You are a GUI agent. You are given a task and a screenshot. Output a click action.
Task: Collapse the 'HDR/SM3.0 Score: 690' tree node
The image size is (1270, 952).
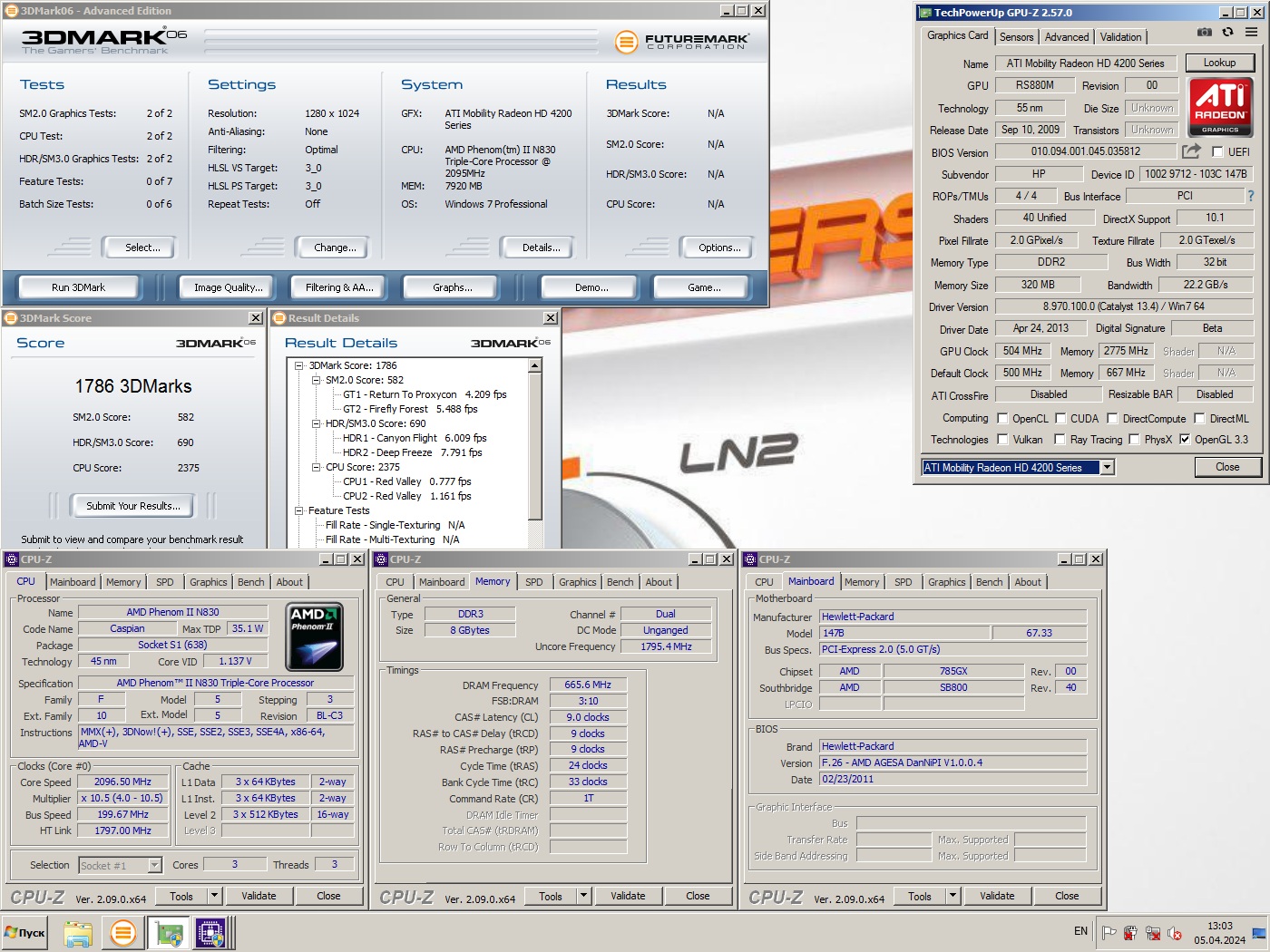(316, 423)
